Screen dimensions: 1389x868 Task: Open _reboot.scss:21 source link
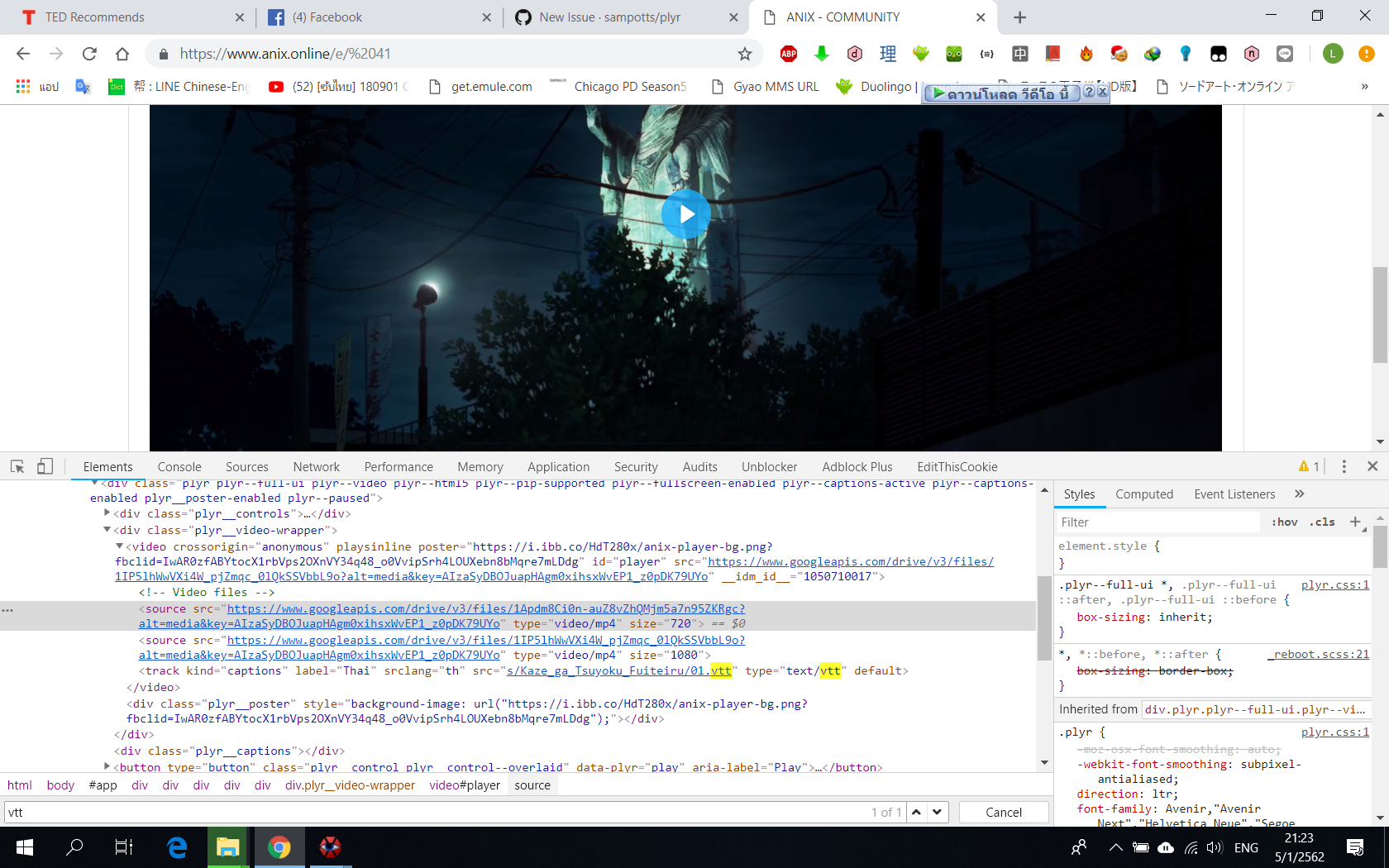[x=1318, y=654]
